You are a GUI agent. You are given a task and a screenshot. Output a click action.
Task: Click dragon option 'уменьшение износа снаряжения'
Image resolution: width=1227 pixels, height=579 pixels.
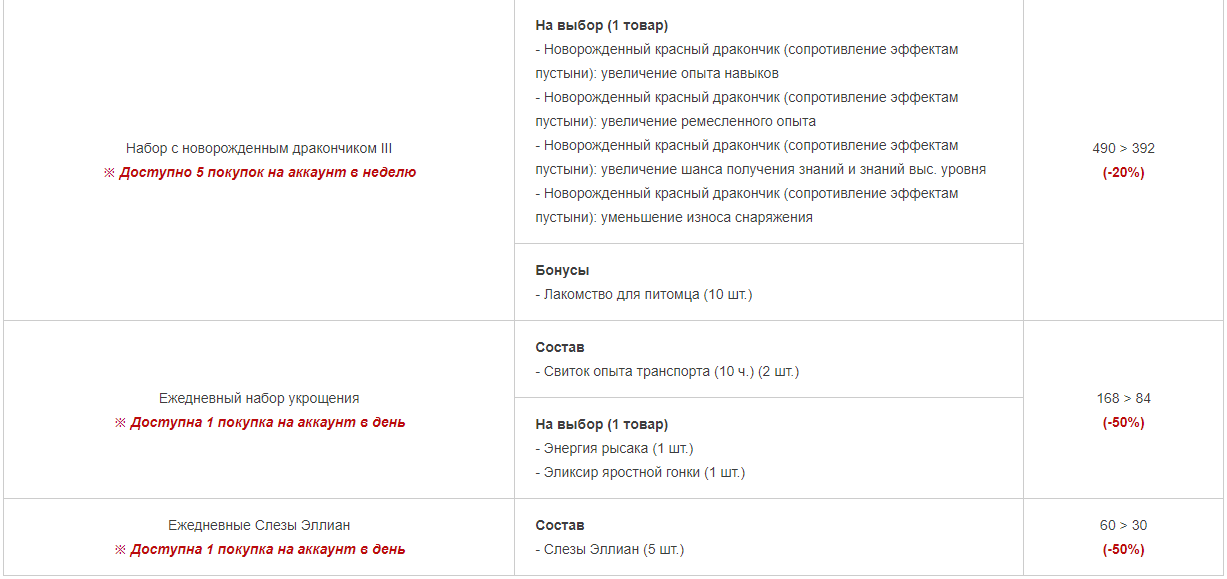[x=747, y=205]
